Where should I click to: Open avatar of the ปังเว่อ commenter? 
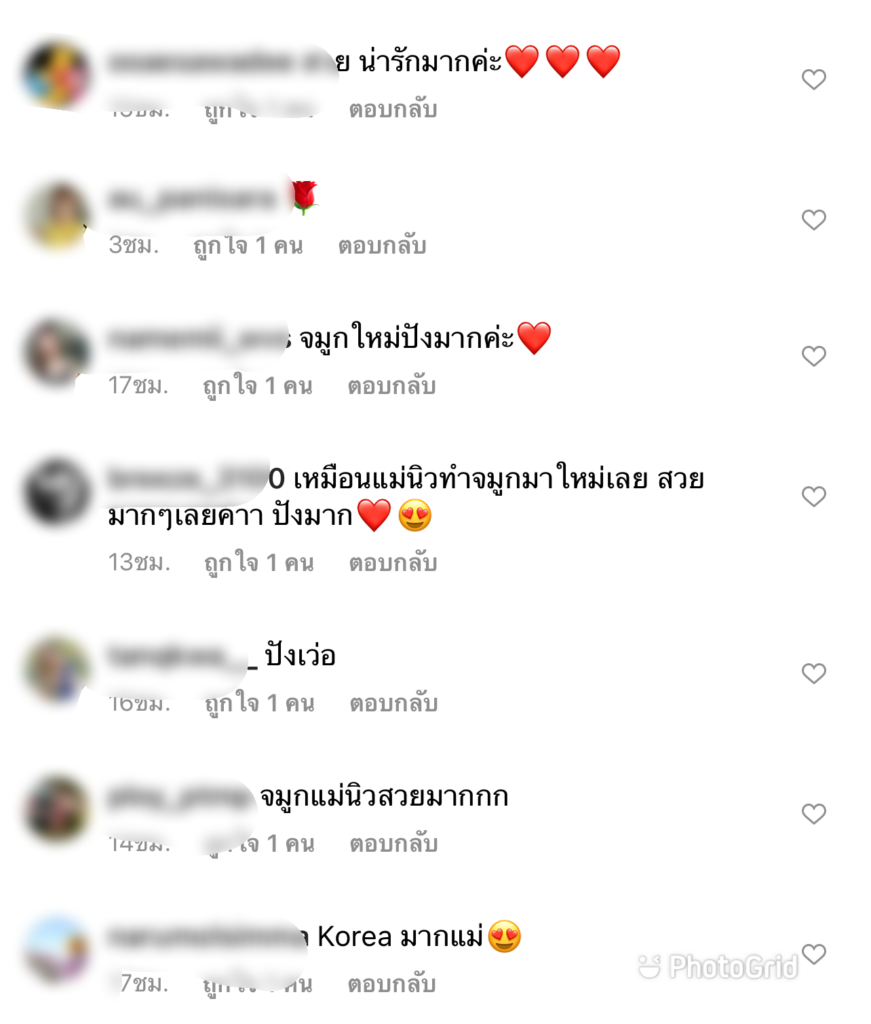tap(56, 669)
